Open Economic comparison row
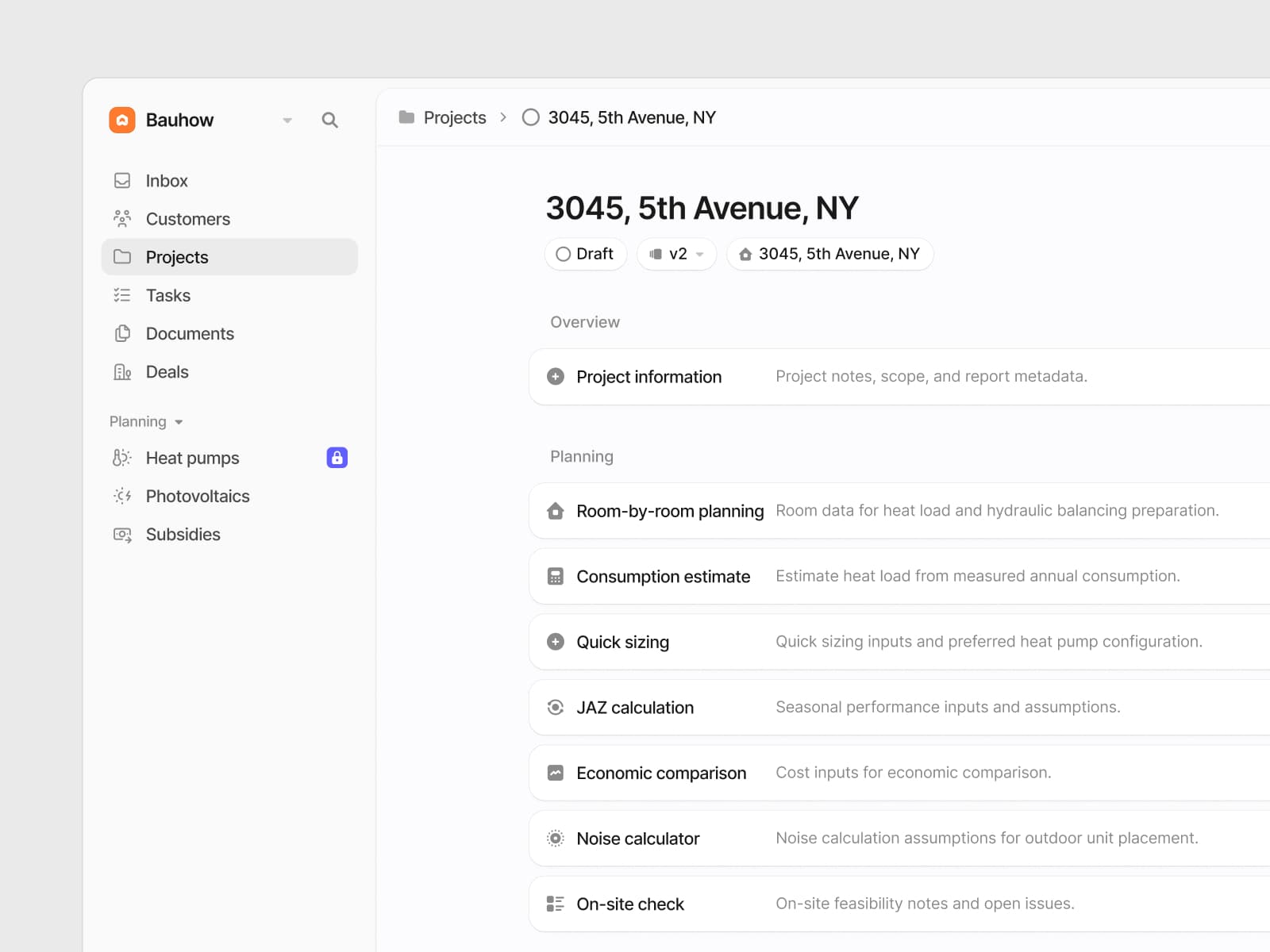Image resolution: width=1270 pixels, height=952 pixels. coord(899,773)
